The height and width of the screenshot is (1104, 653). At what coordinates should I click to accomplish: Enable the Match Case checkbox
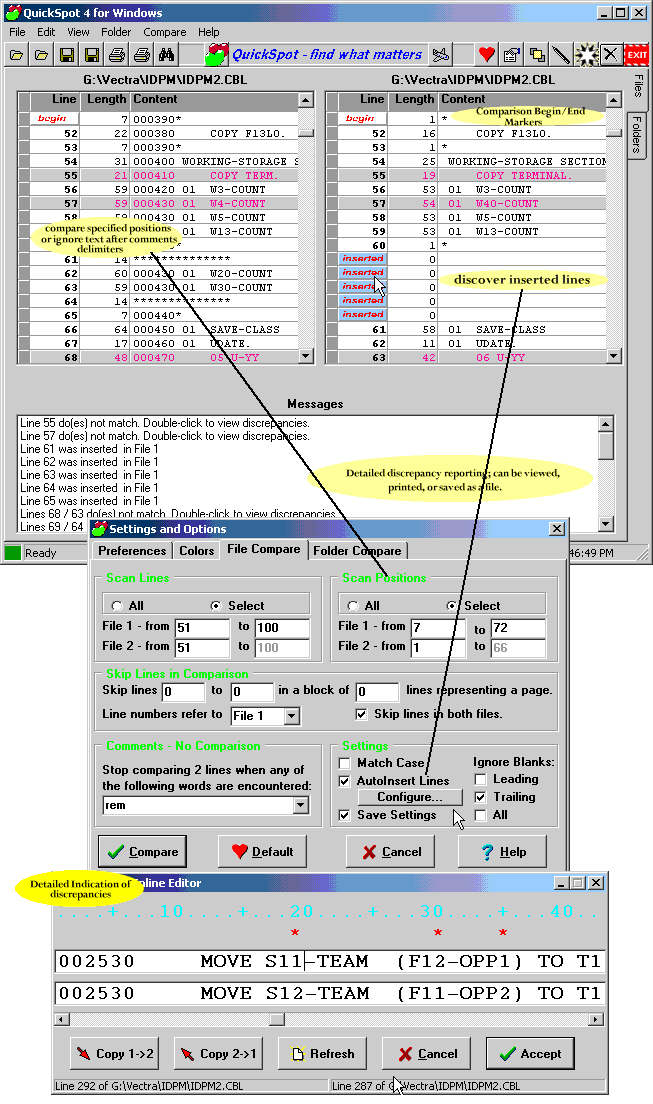click(x=345, y=763)
